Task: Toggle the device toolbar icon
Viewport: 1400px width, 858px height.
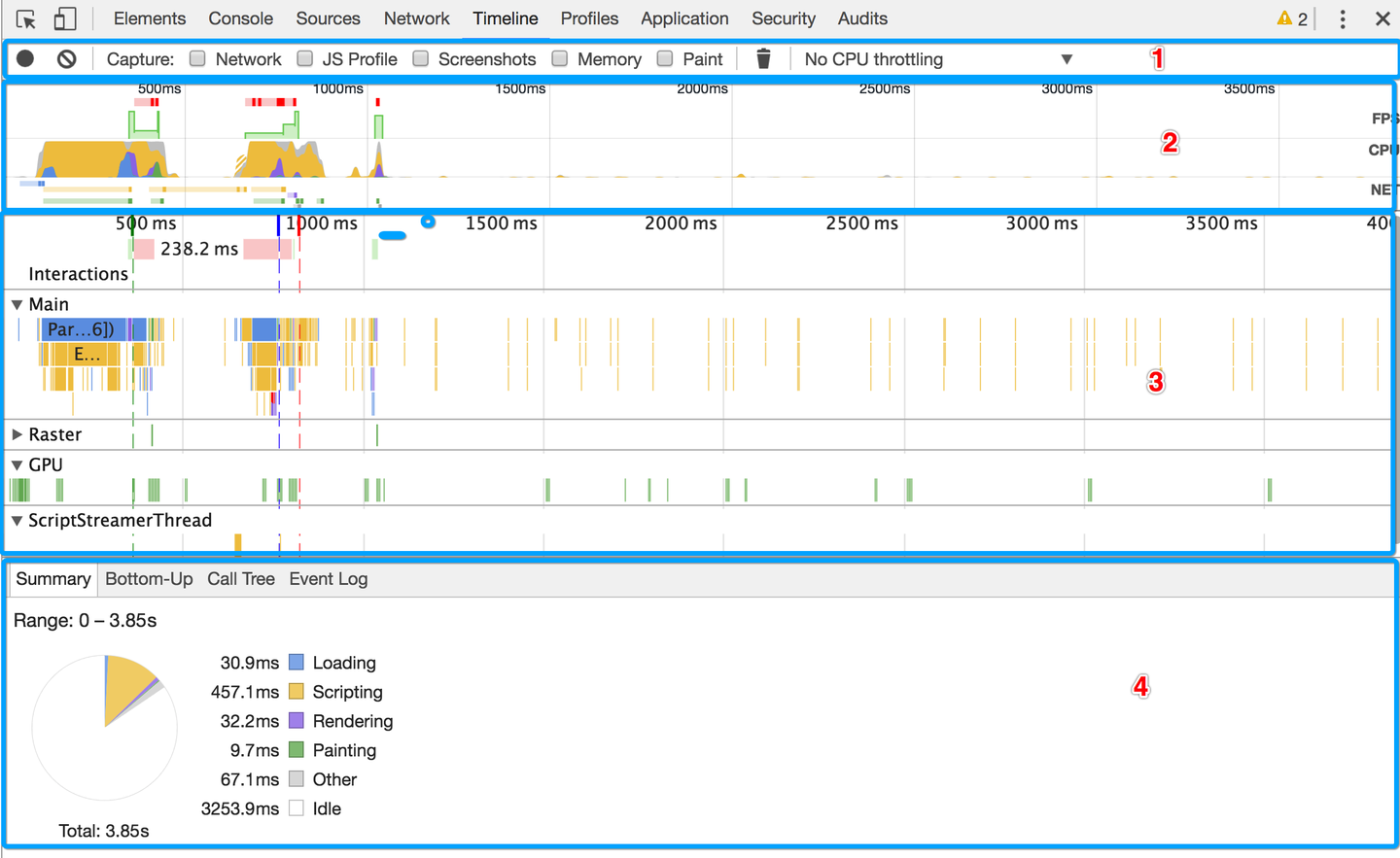Action: tap(65, 17)
